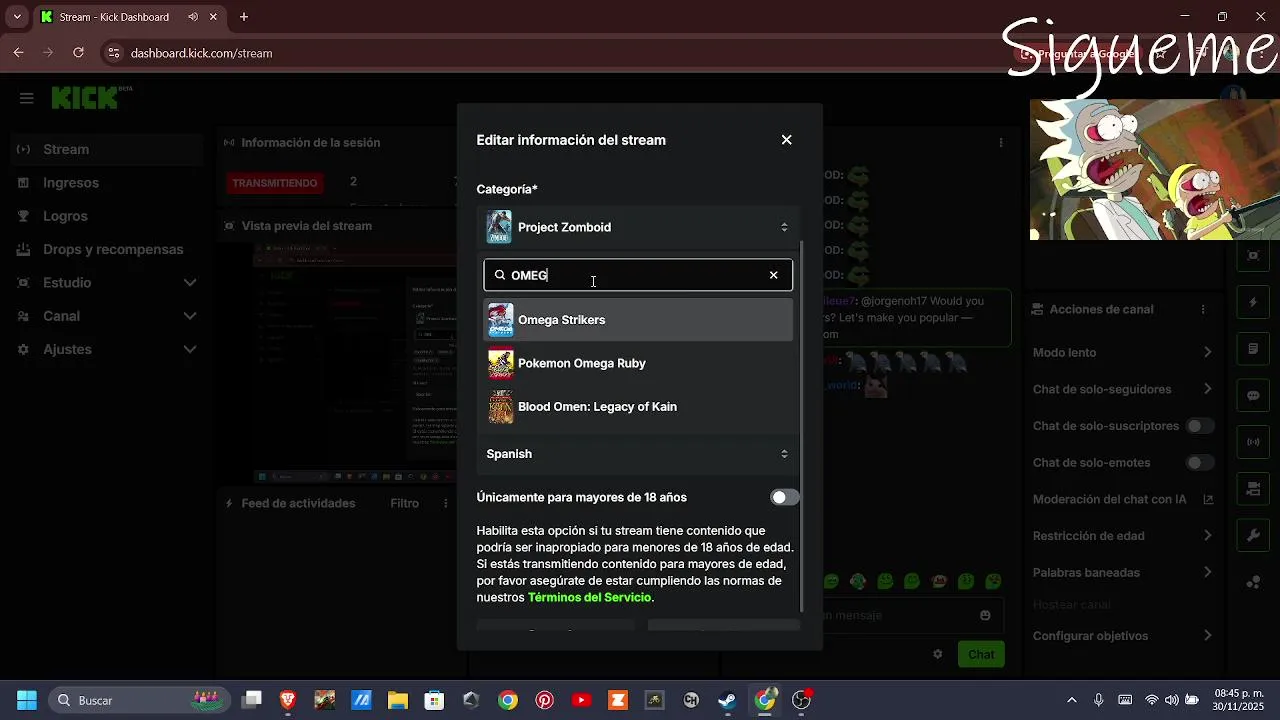
Task: Click the camera quick action icon
Action: 1253,489
